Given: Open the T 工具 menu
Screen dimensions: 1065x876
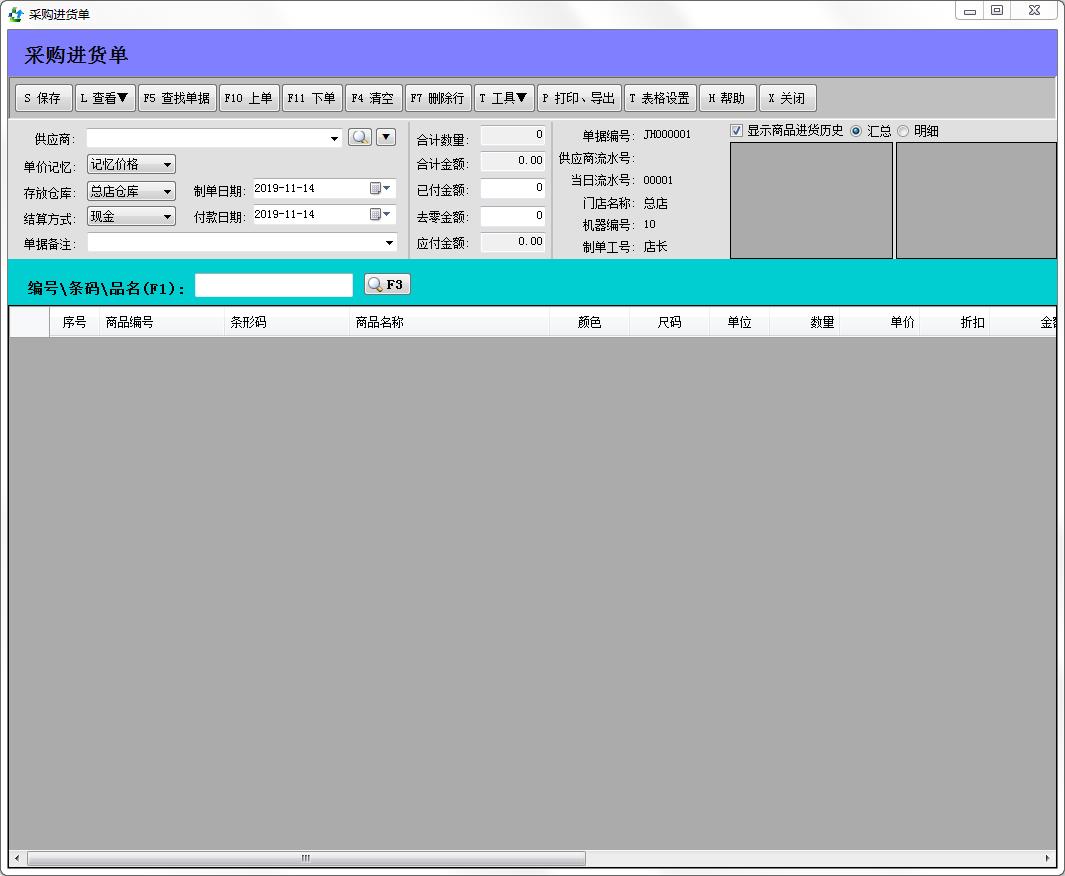Looking at the screenshot, I should 503,98.
